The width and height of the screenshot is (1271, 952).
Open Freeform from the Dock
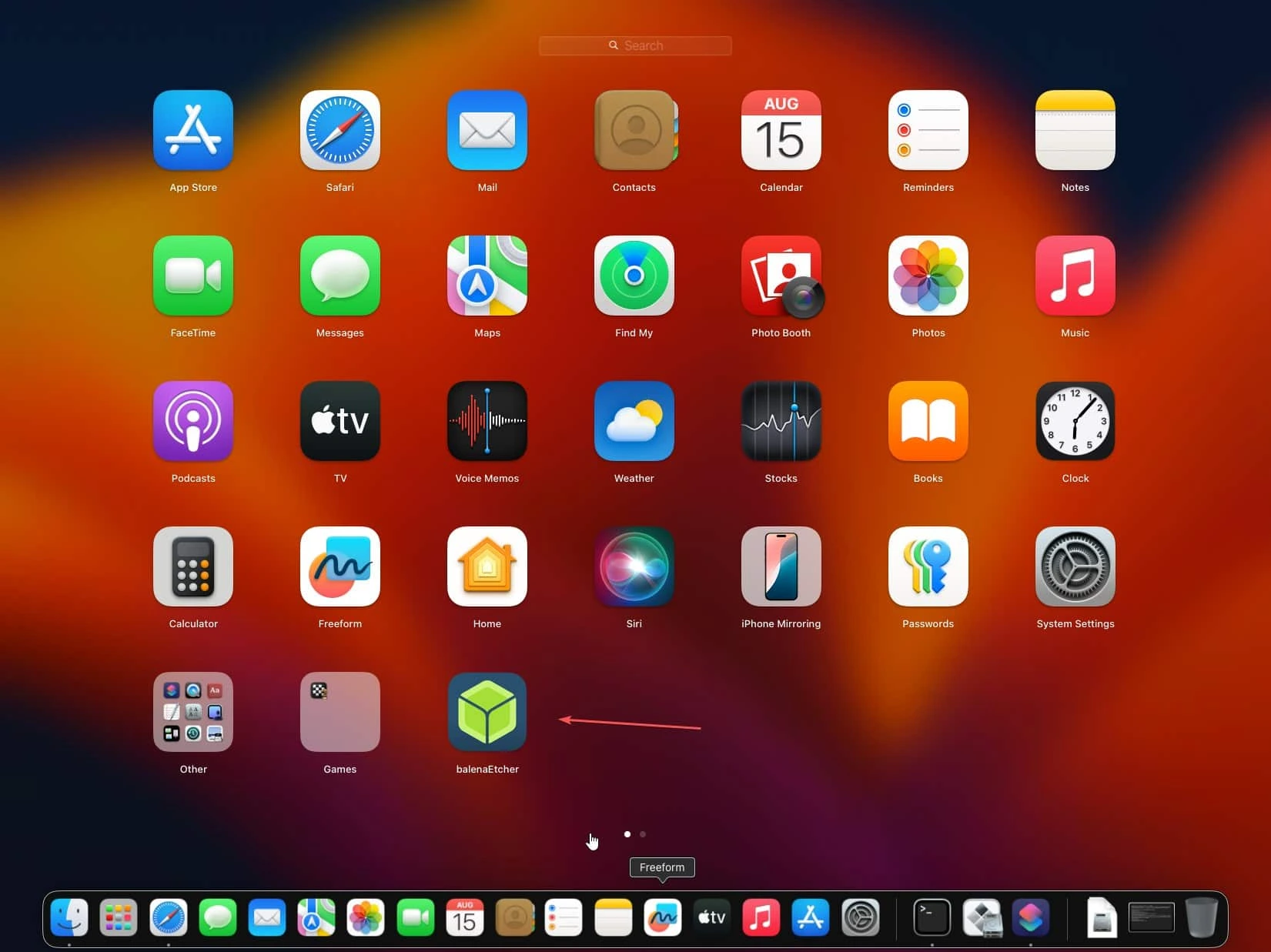tap(663, 917)
